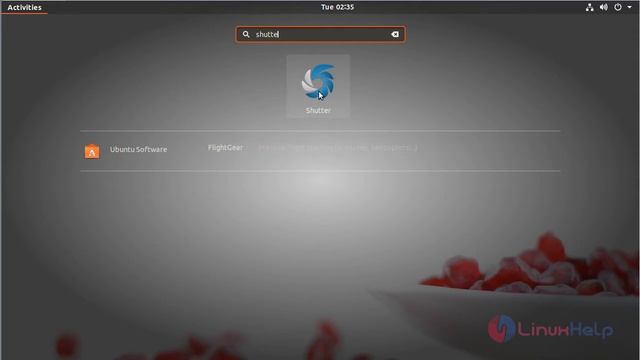
Task: Open the volume indicator
Action: 604,7
